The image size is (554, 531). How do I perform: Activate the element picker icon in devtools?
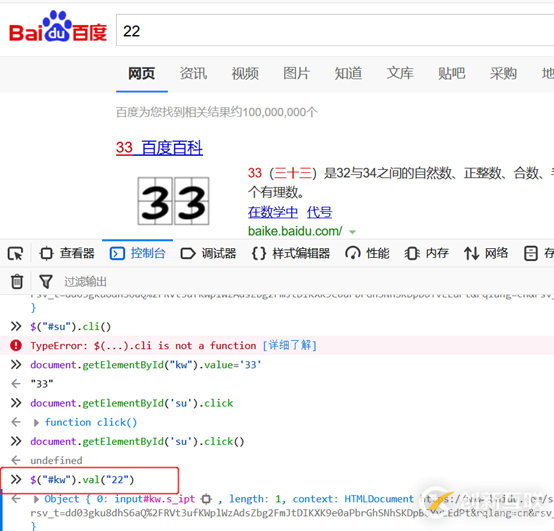tap(15, 253)
